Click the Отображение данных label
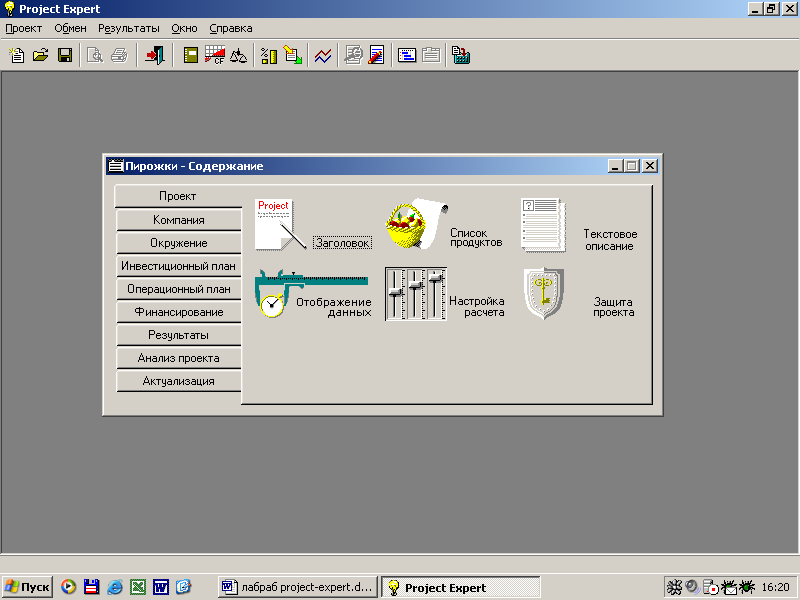Screen dimensions: 800x600 coord(334,307)
